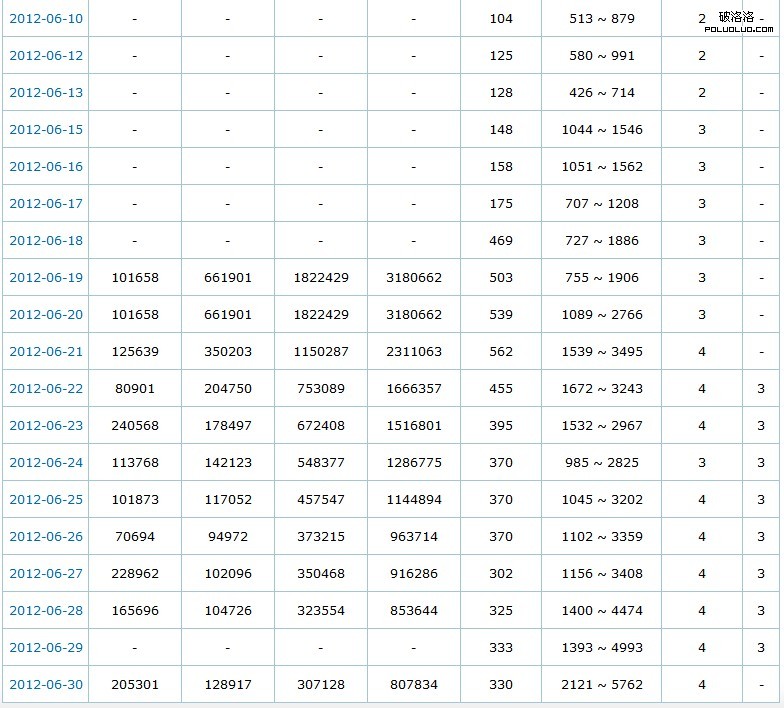The height and width of the screenshot is (708, 784).
Task: Follow the 2012-06-24 date link
Action: point(46,463)
